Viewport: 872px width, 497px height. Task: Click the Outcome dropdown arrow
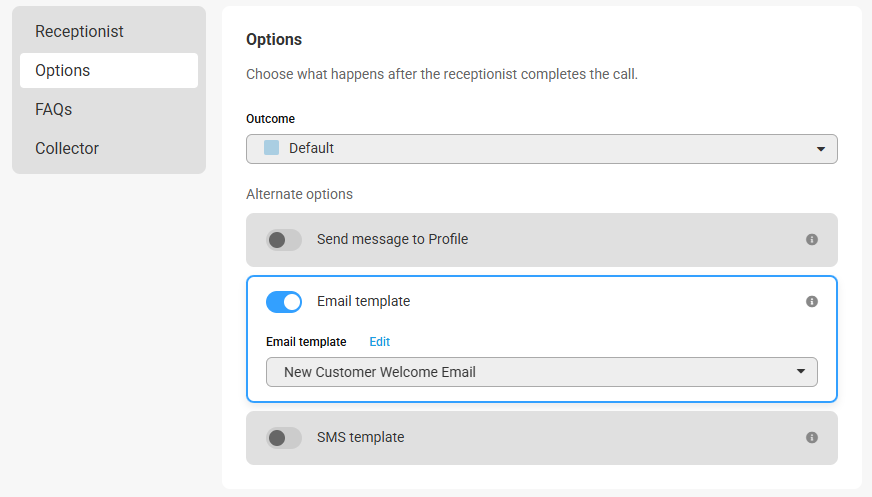click(820, 149)
